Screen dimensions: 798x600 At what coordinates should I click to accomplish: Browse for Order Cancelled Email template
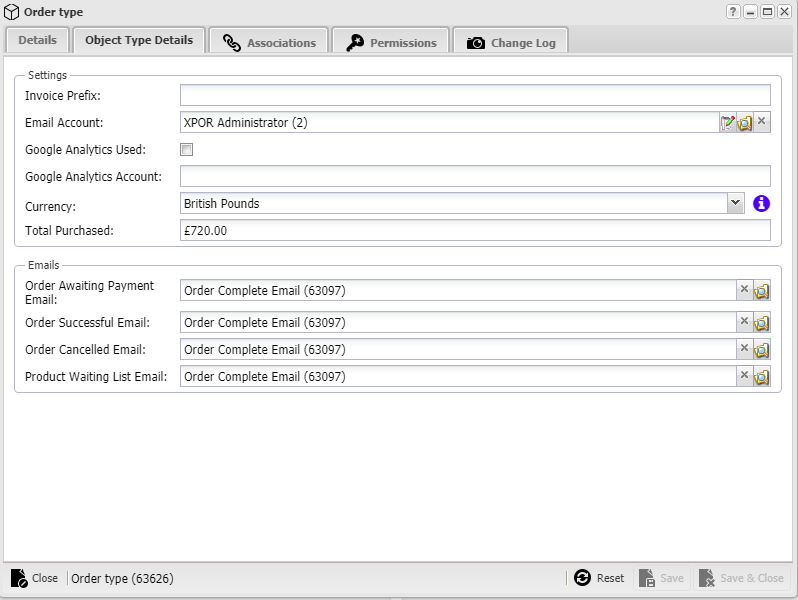coord(762,350)
